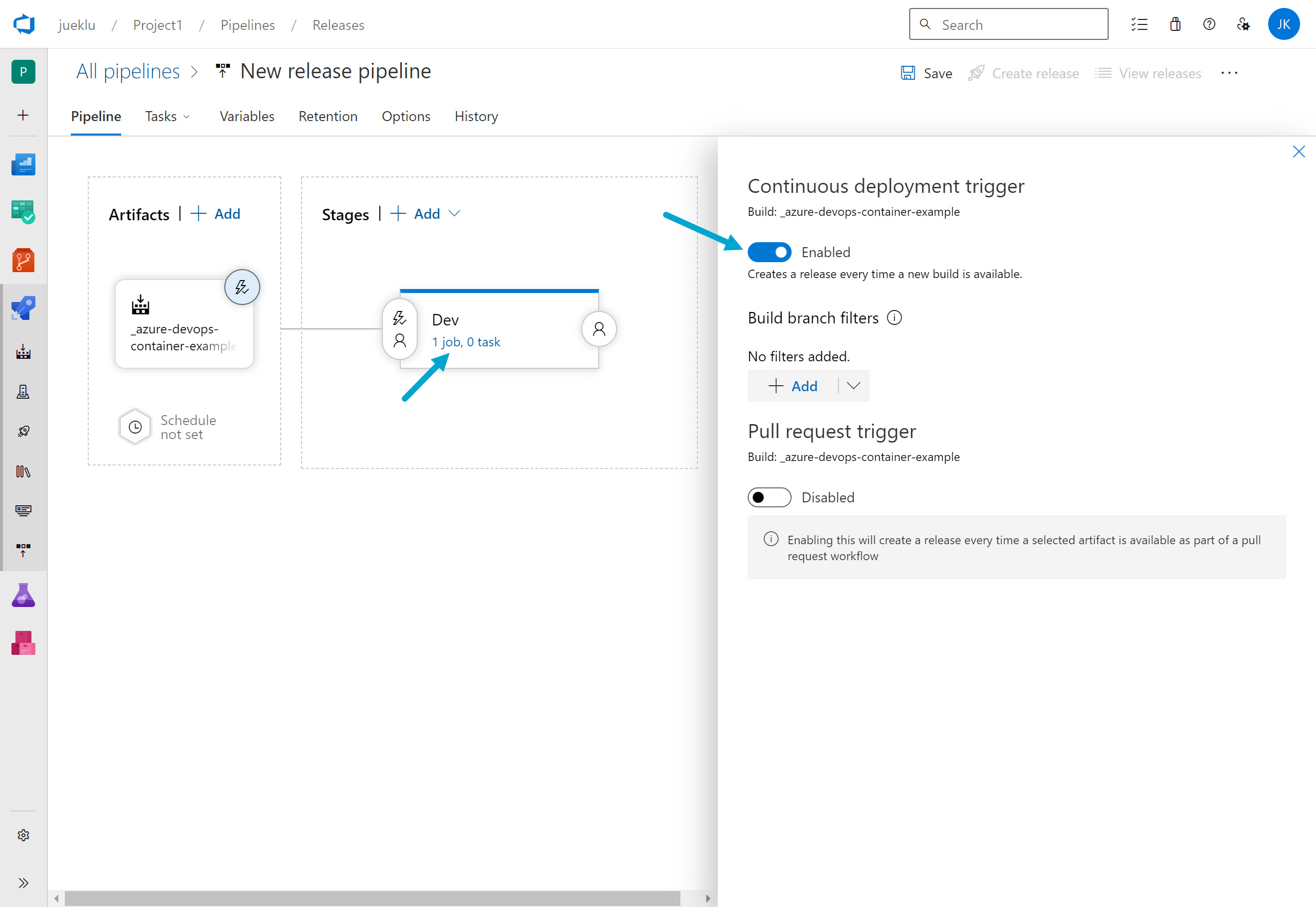The height and width of the screenshot is (907, 1316).
Task: Disable the continuous deployment trigger toggle
Action: coord(769,252)
